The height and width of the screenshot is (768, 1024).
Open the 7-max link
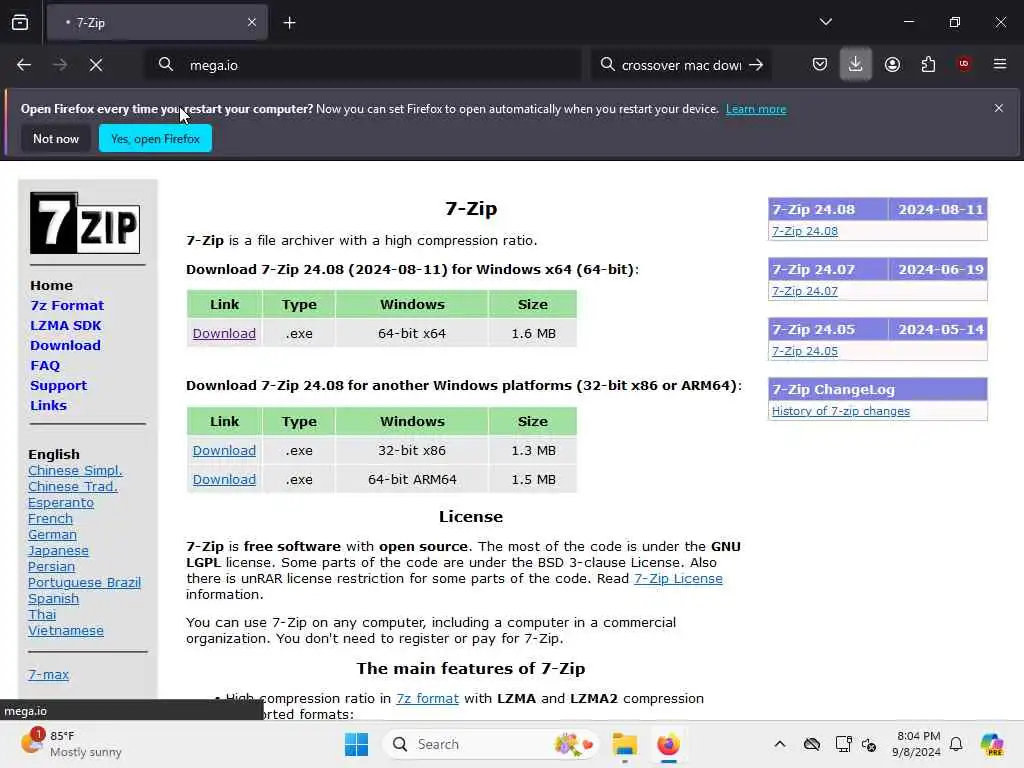(48, 675)
